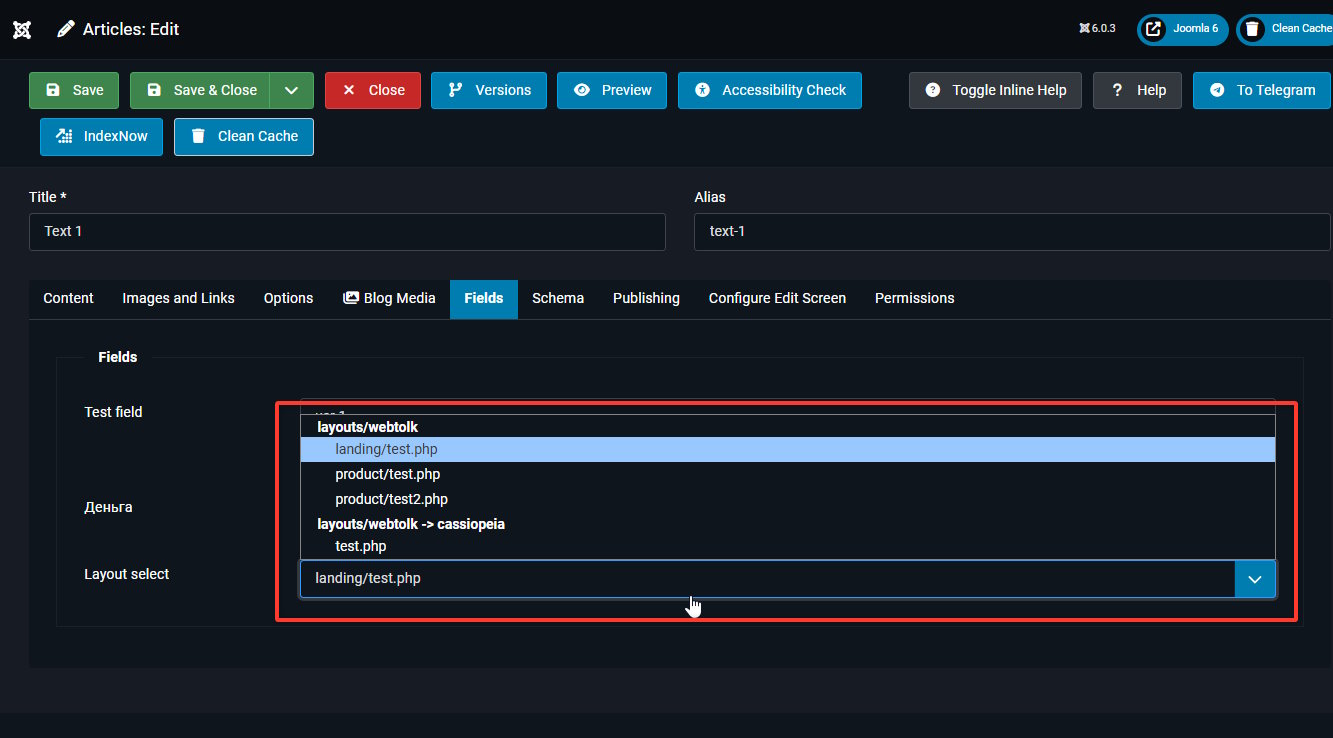Open the Blog Media tab
This screenshot has height=738, width=1333.
click(389, 298)
